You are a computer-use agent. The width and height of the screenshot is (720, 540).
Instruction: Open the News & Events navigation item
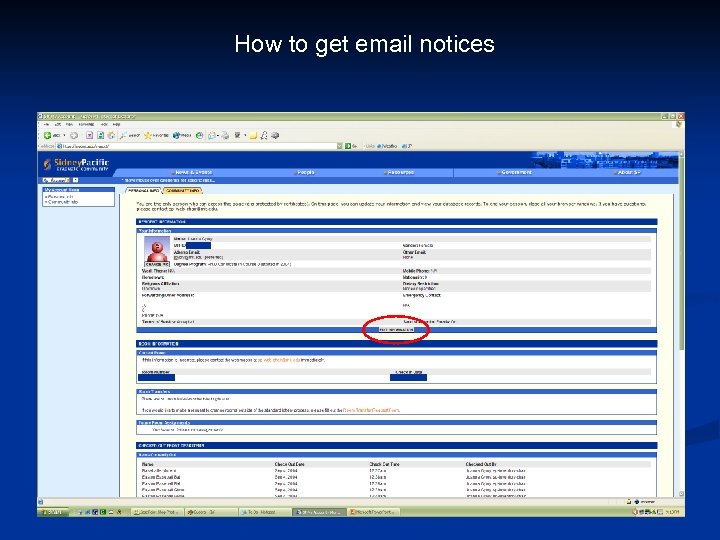[192, 173]
